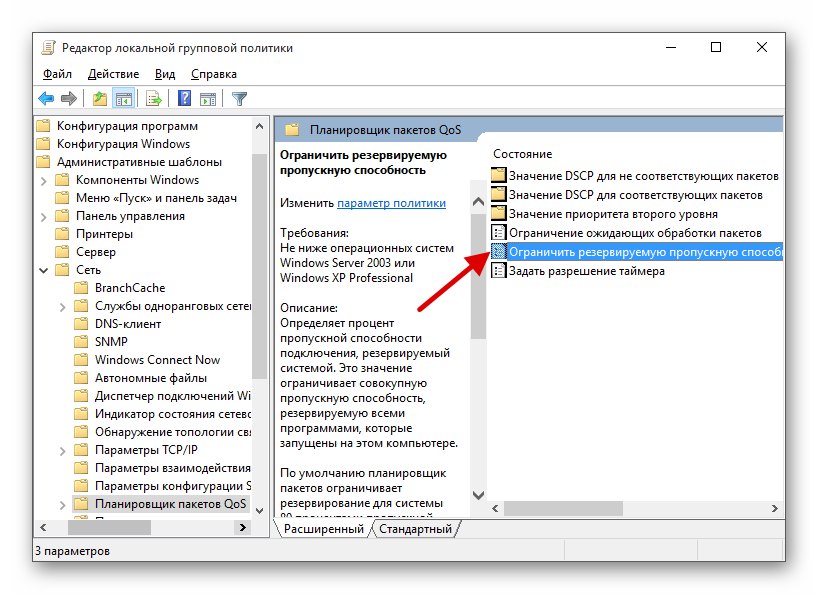Click the Filter funnel toolbar icon

pyautogui.click(x=239, y=98)
